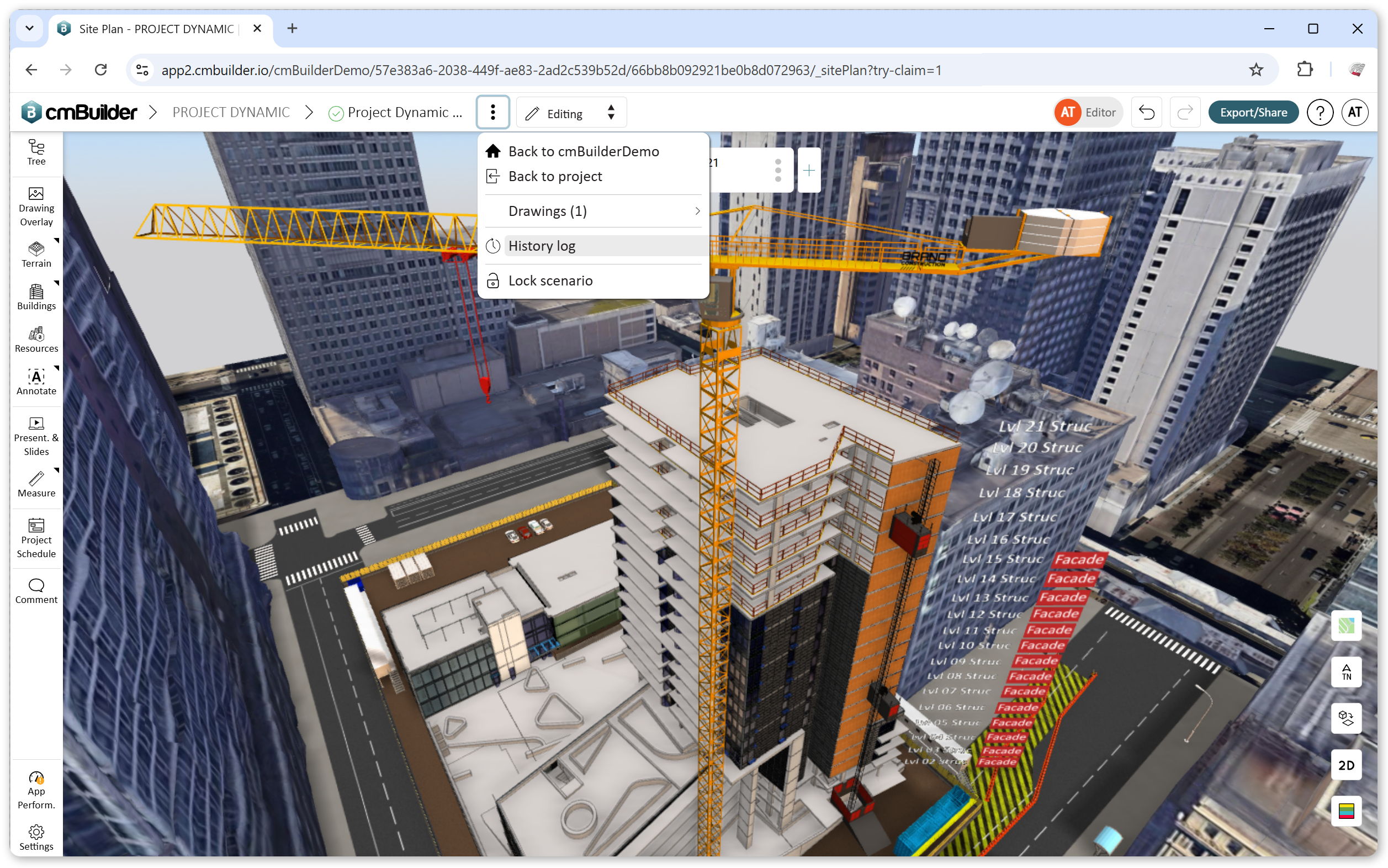Click the Lvl 21 Struc label
This screenshot has width=1388, height=868.
pos(1044,426)
